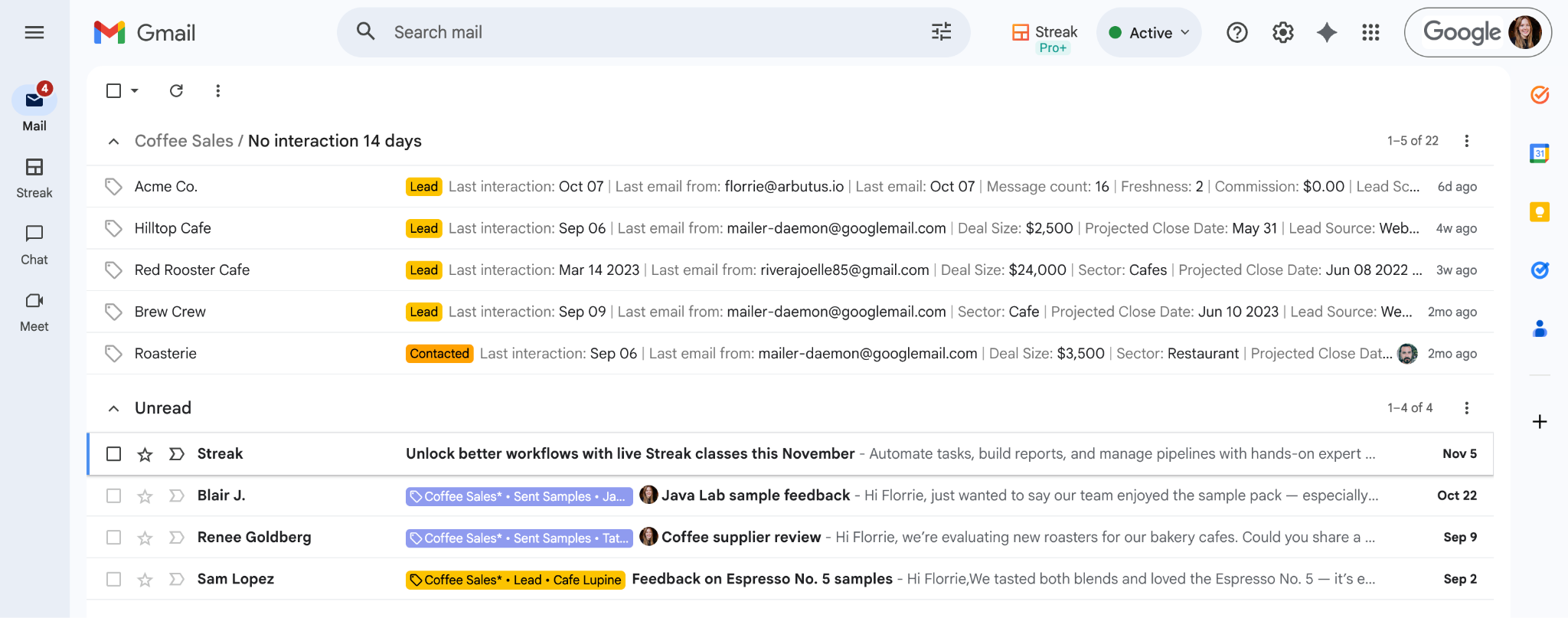The width and height of the screenshot is (1568, 618).
Task: Open Meet in the left sidebar
Action: (34, 311)
